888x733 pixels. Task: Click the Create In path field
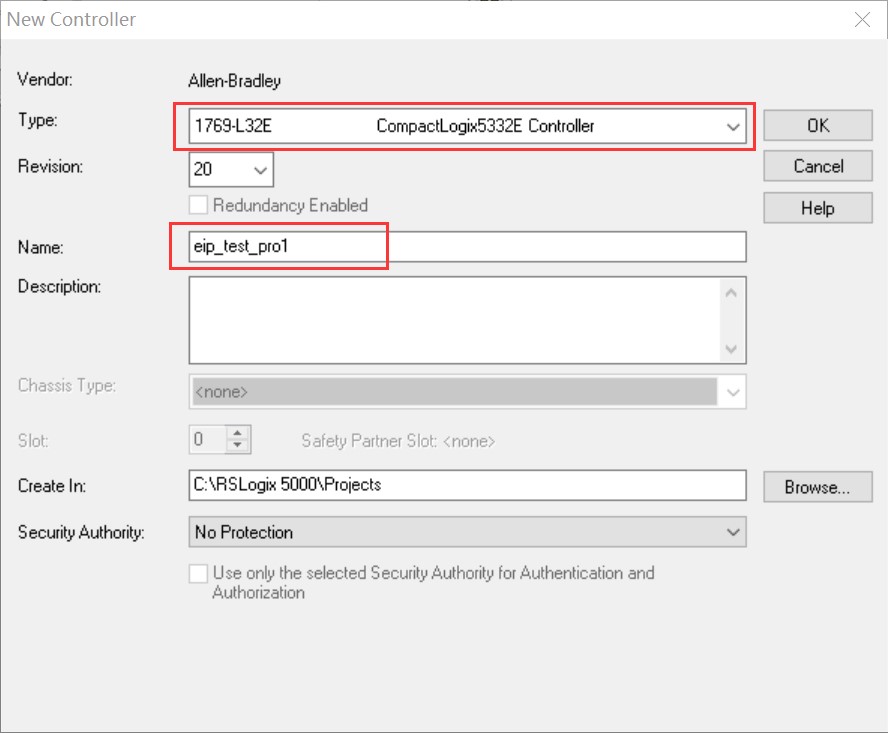click(x=466, y=485)
